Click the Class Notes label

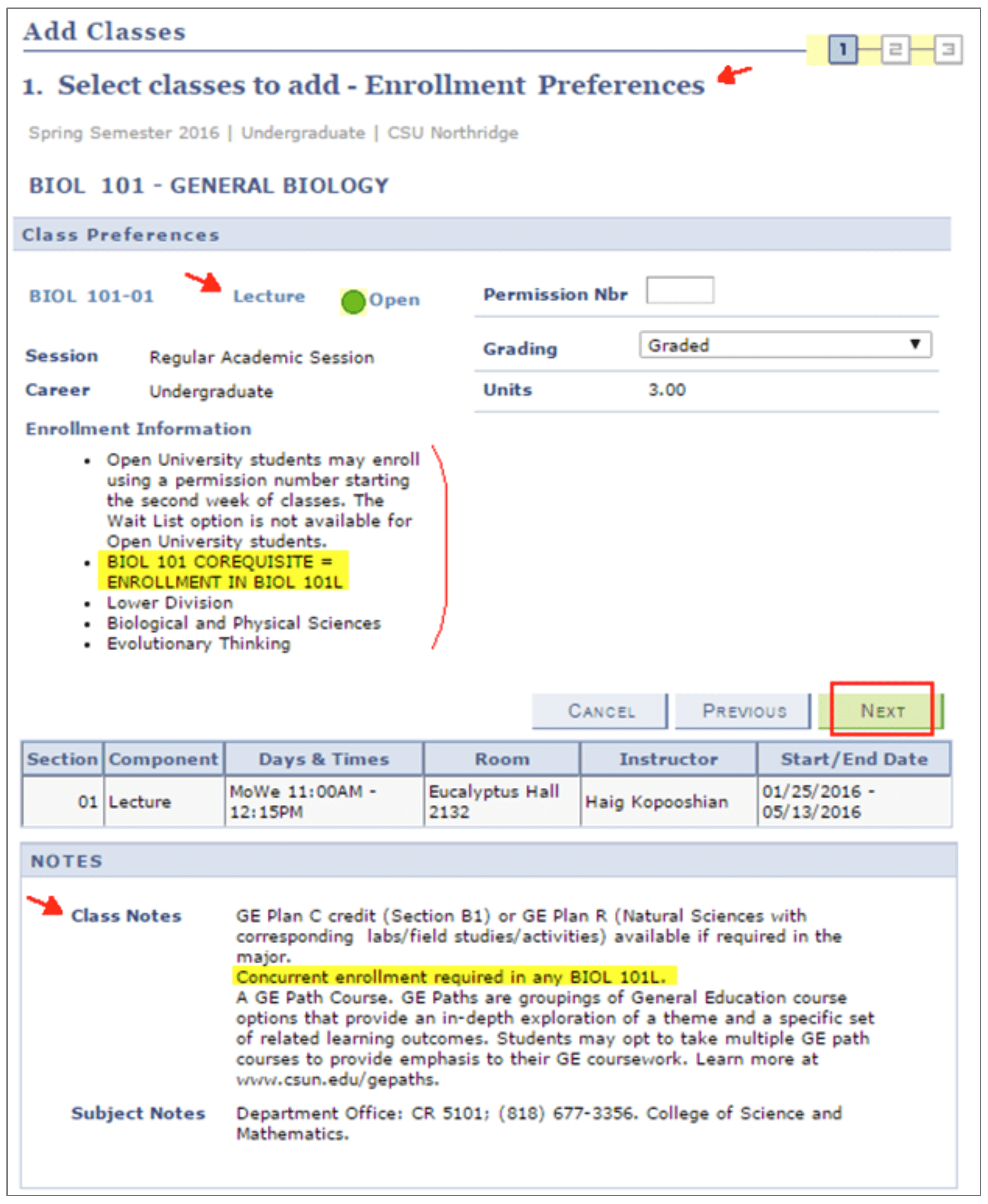[126, 916]
